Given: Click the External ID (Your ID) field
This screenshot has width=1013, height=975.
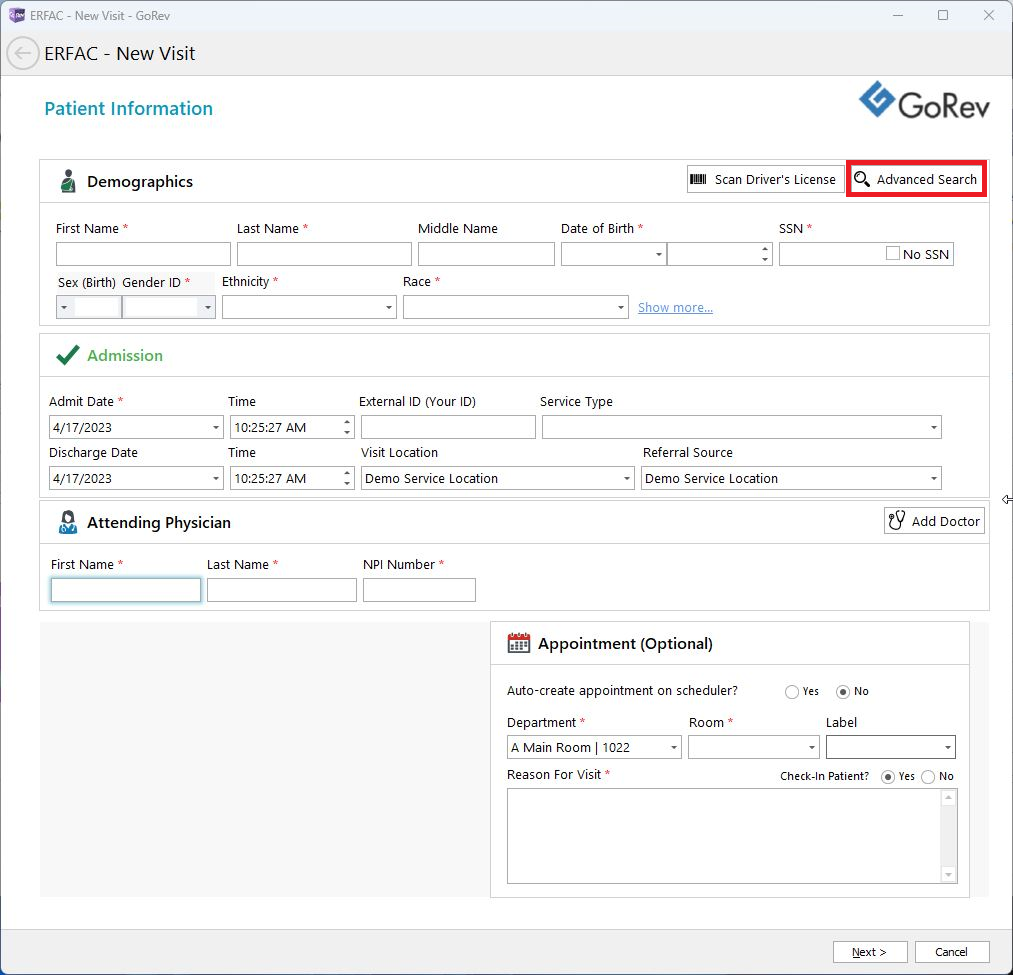Looking at the screenshot, I should (x=448, y=427).
